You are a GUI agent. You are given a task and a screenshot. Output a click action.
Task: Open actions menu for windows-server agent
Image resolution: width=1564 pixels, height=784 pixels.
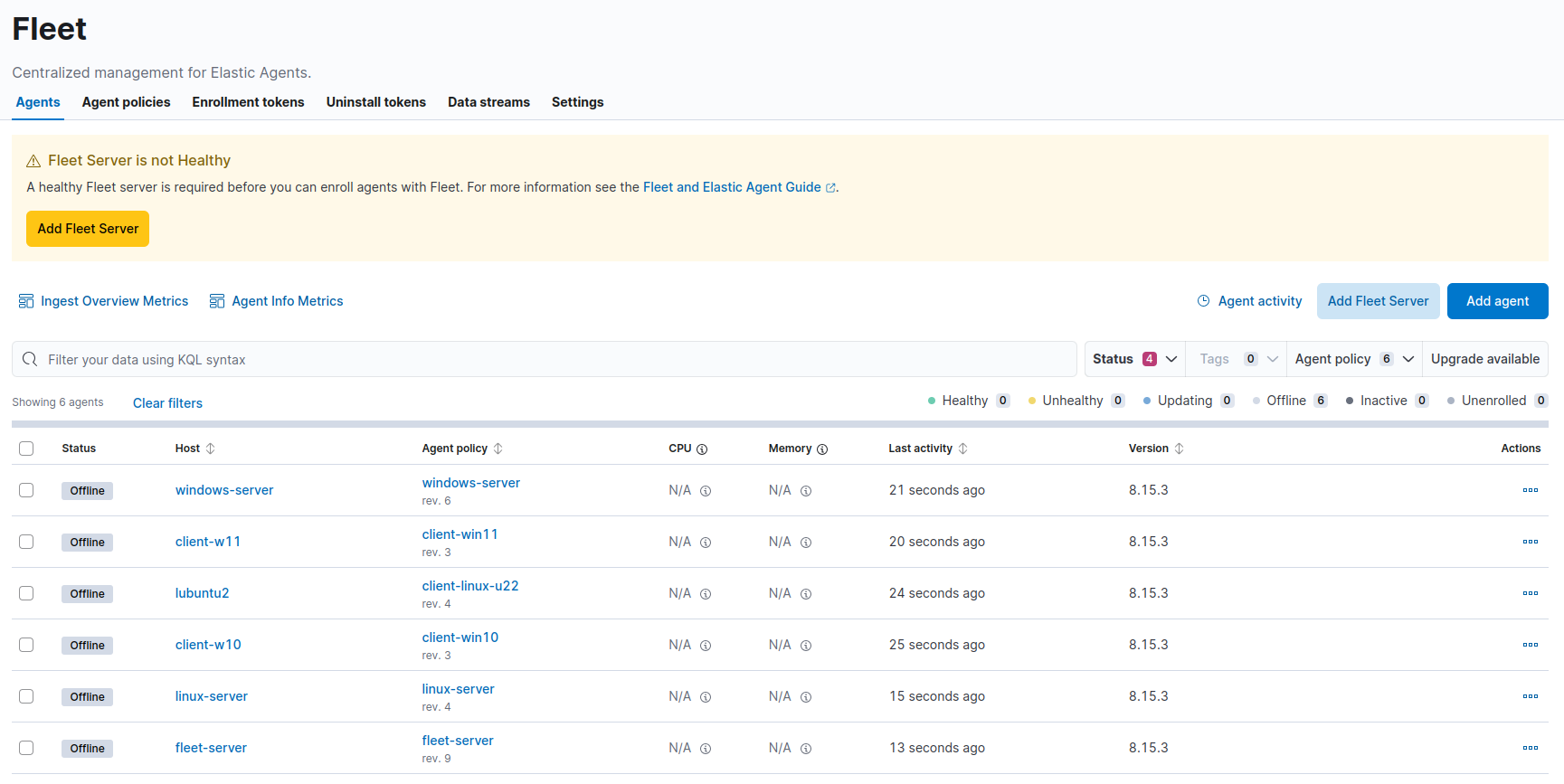tap(1530, 490)
